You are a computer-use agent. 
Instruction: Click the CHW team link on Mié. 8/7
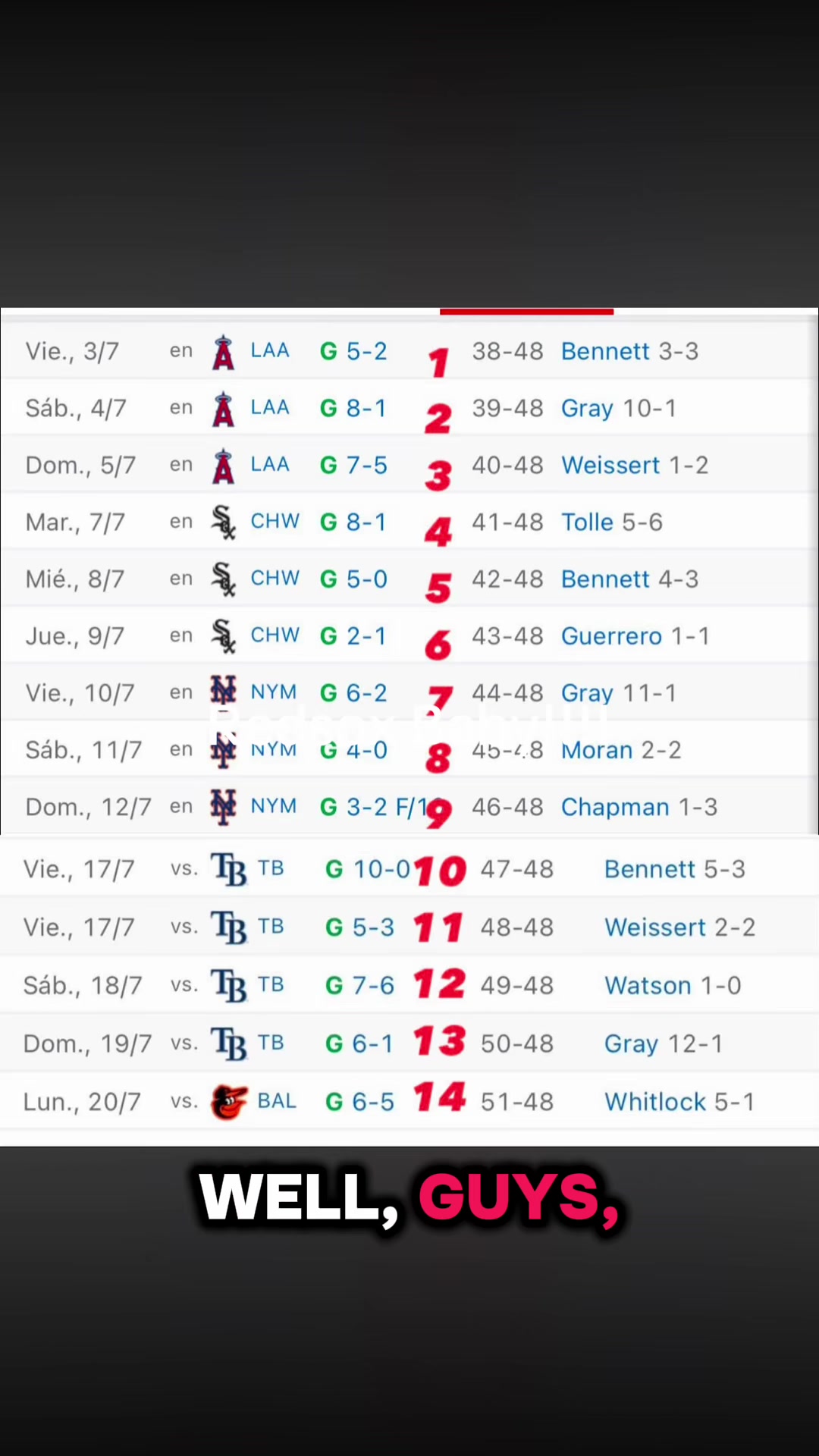pos(275,579)
